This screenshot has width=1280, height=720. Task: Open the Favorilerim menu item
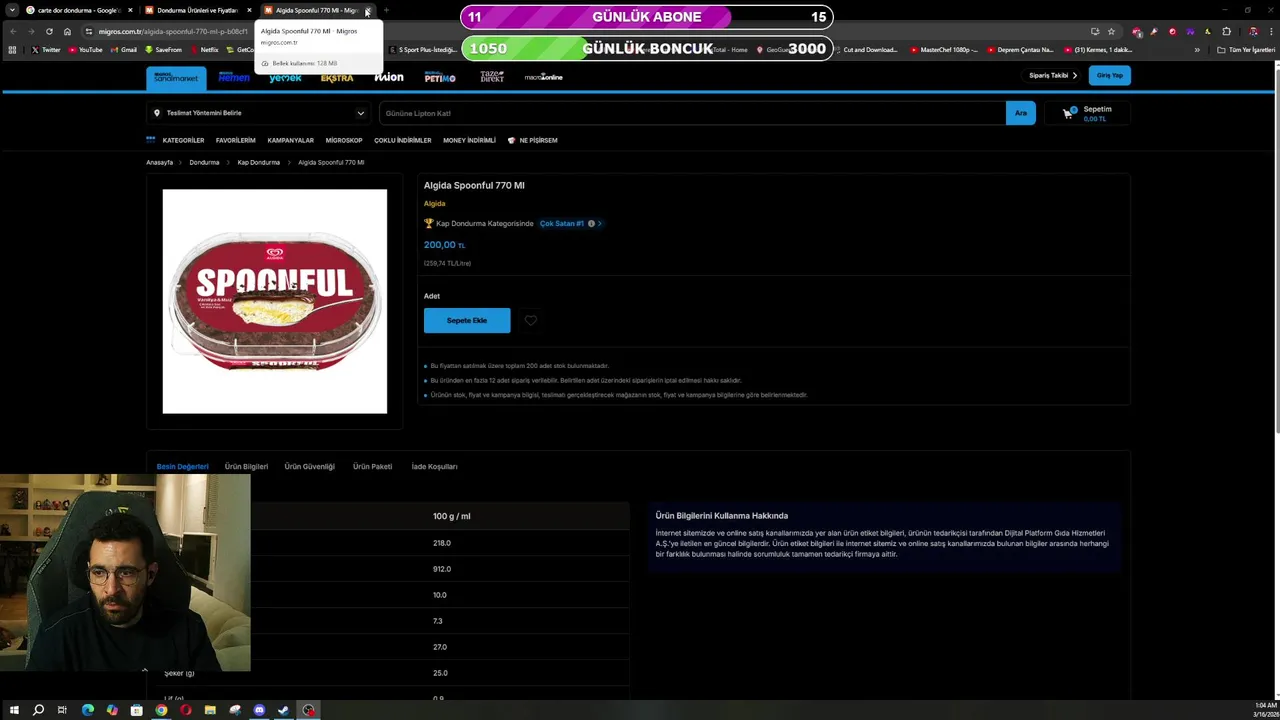pyautogui.click(x=235, y=140)
